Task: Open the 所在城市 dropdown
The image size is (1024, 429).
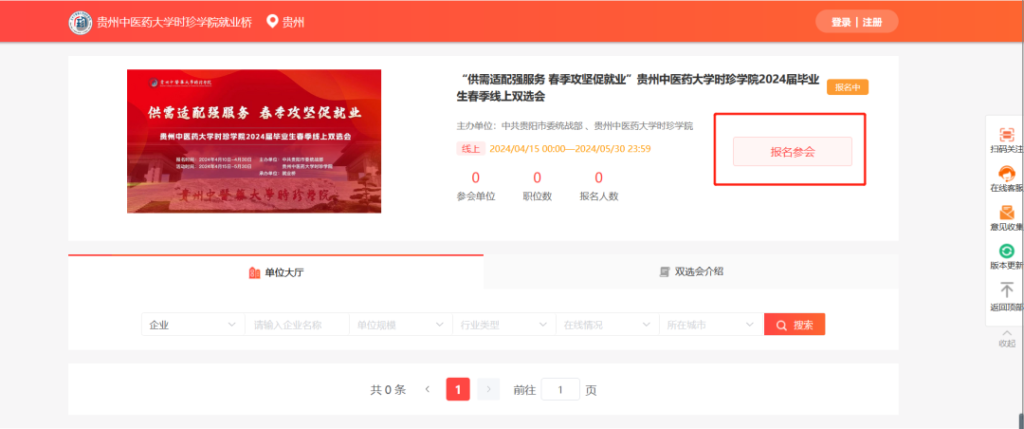Action: pyautogui.click(x=711, y=325)
